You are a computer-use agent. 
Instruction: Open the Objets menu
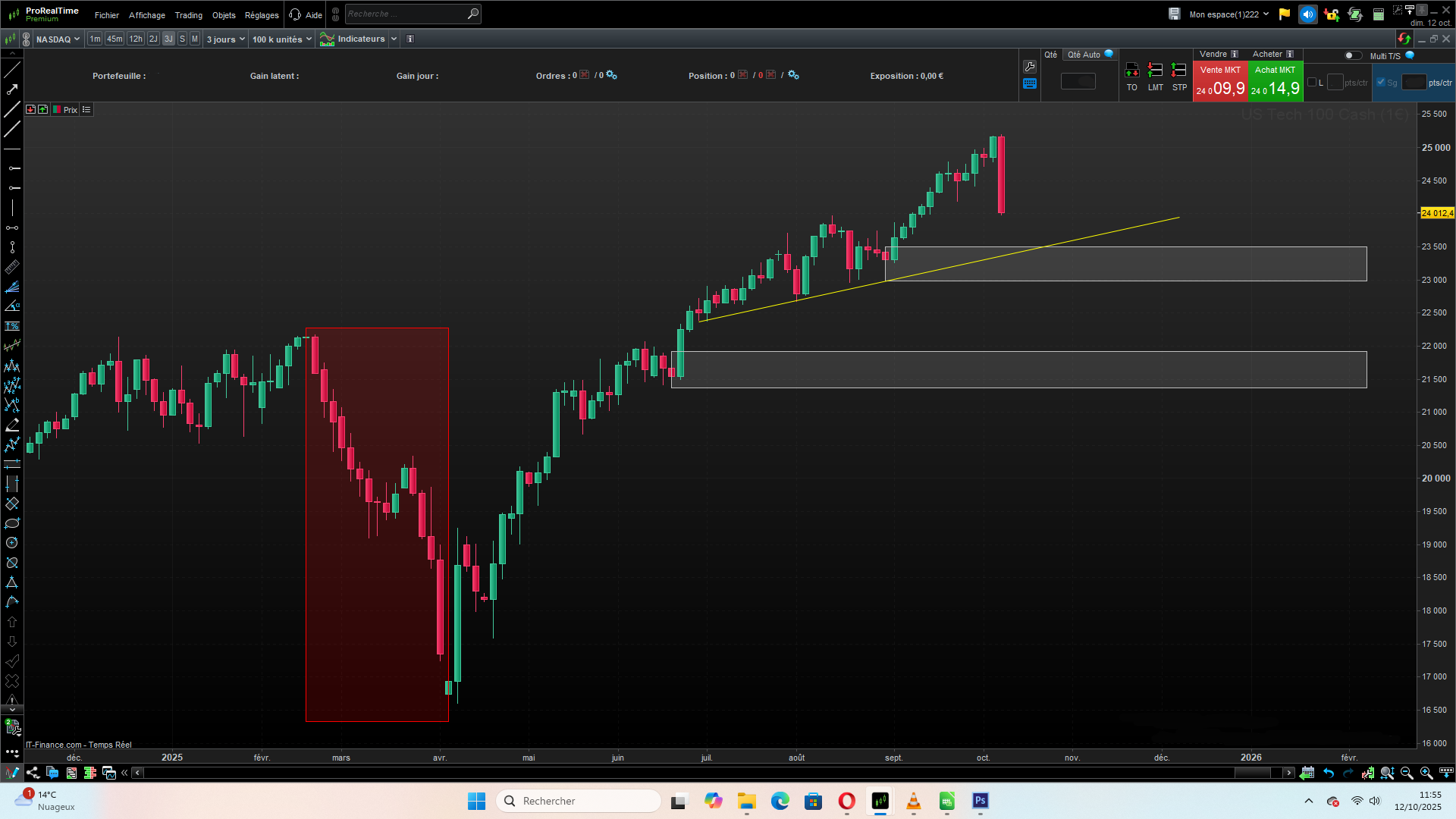tap(224, 15)
